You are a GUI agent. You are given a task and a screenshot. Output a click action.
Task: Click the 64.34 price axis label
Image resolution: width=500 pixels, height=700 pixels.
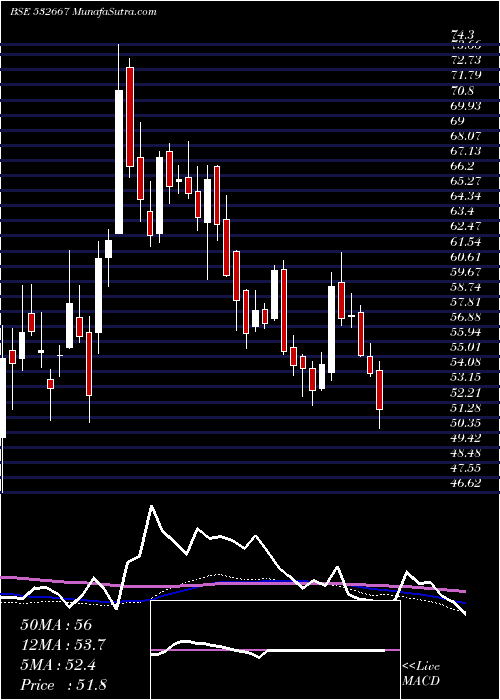466,196
